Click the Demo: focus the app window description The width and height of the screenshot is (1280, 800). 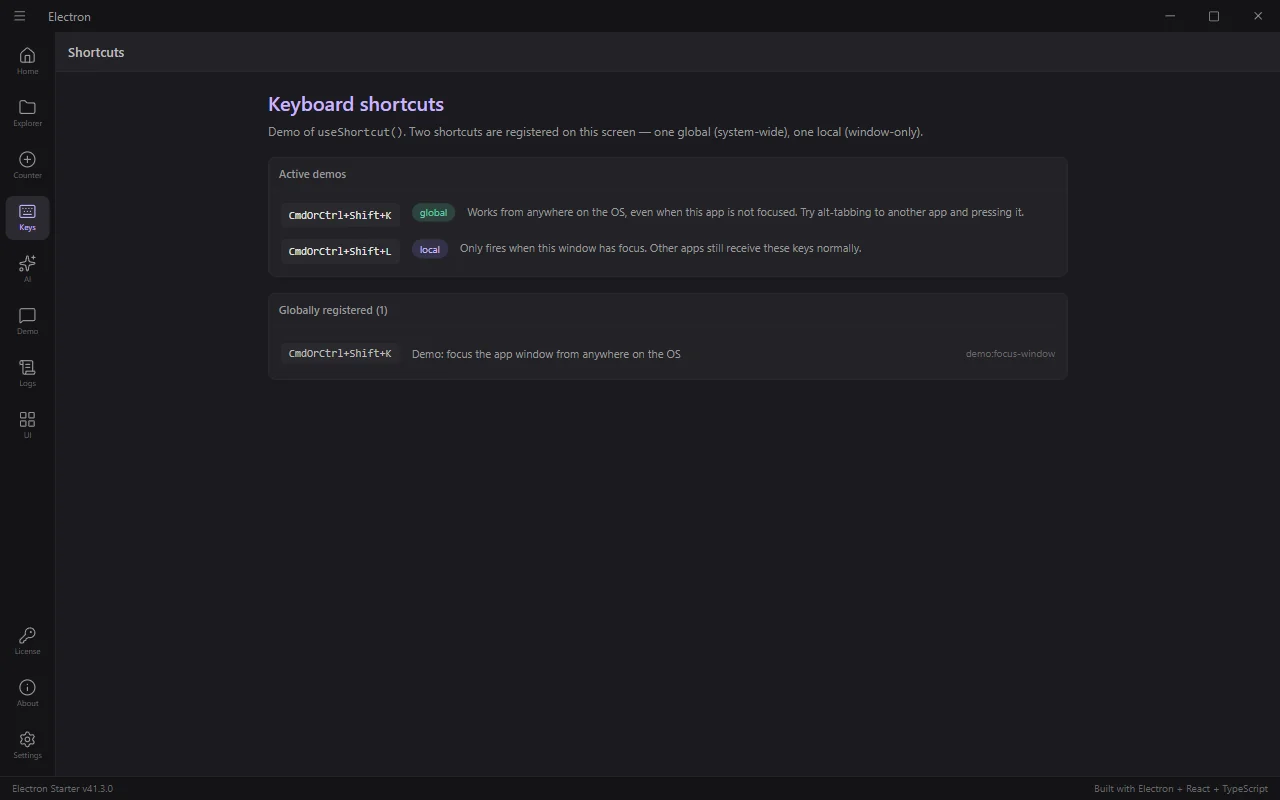[546, 354]
